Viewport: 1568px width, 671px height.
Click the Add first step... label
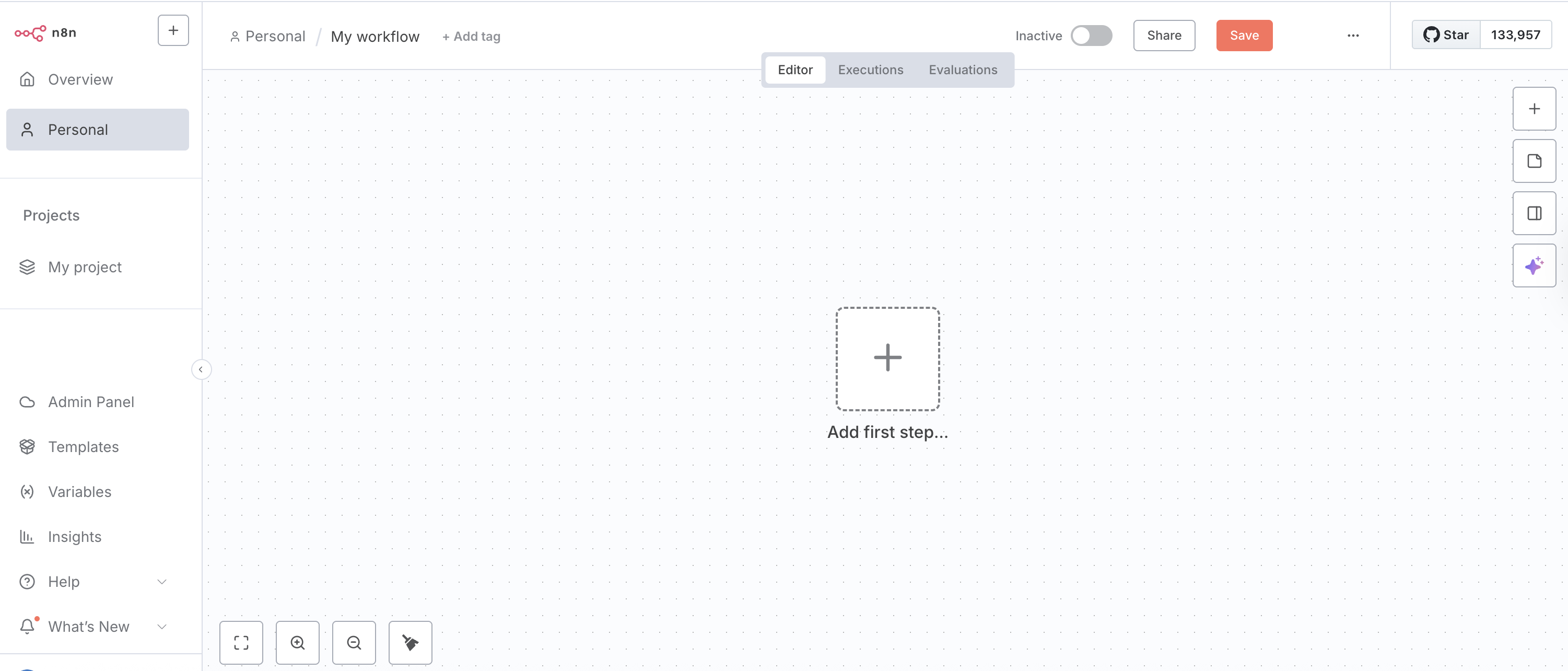[887, 432]
